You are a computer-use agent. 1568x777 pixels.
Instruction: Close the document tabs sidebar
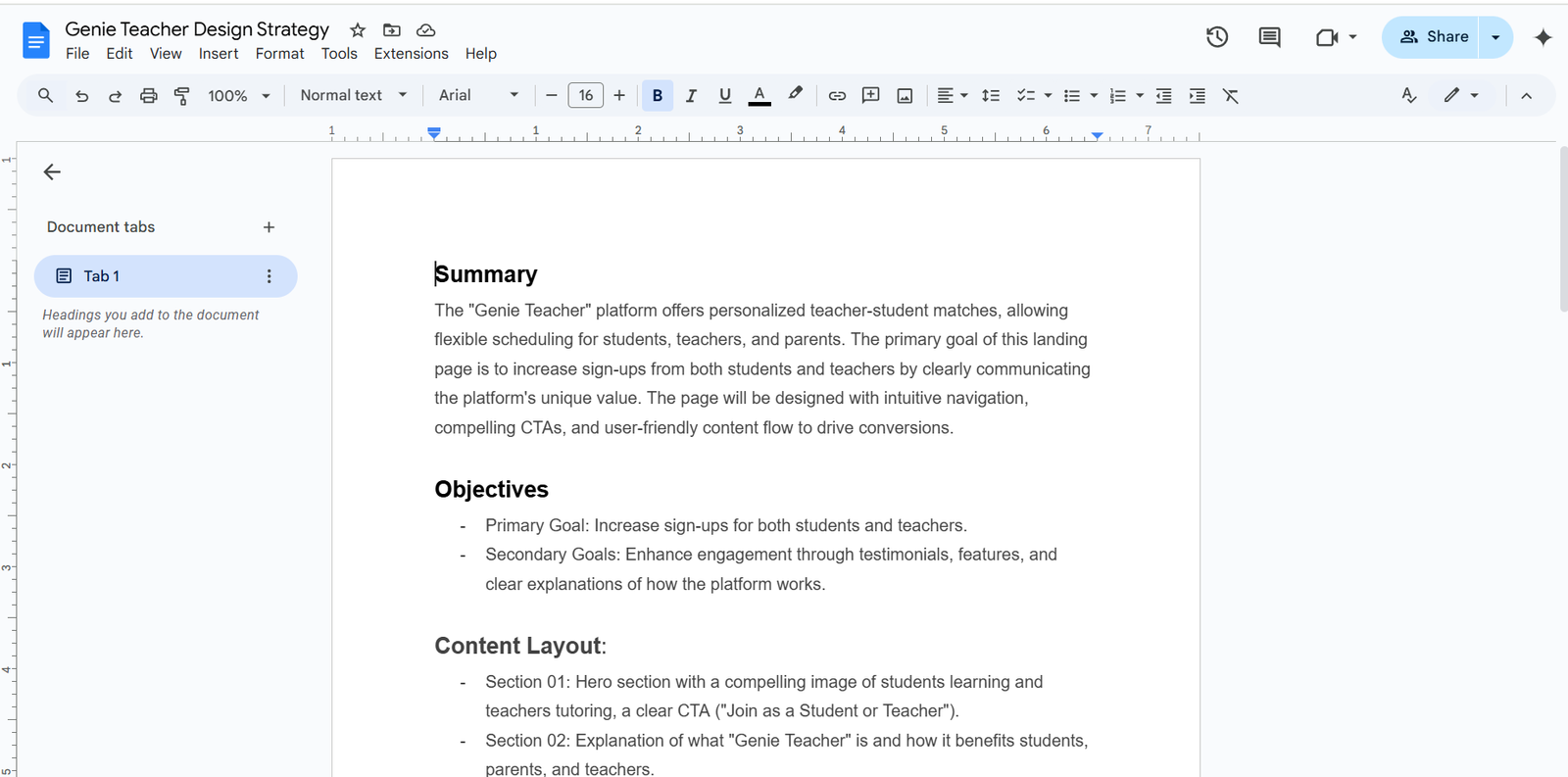point(52,171)
